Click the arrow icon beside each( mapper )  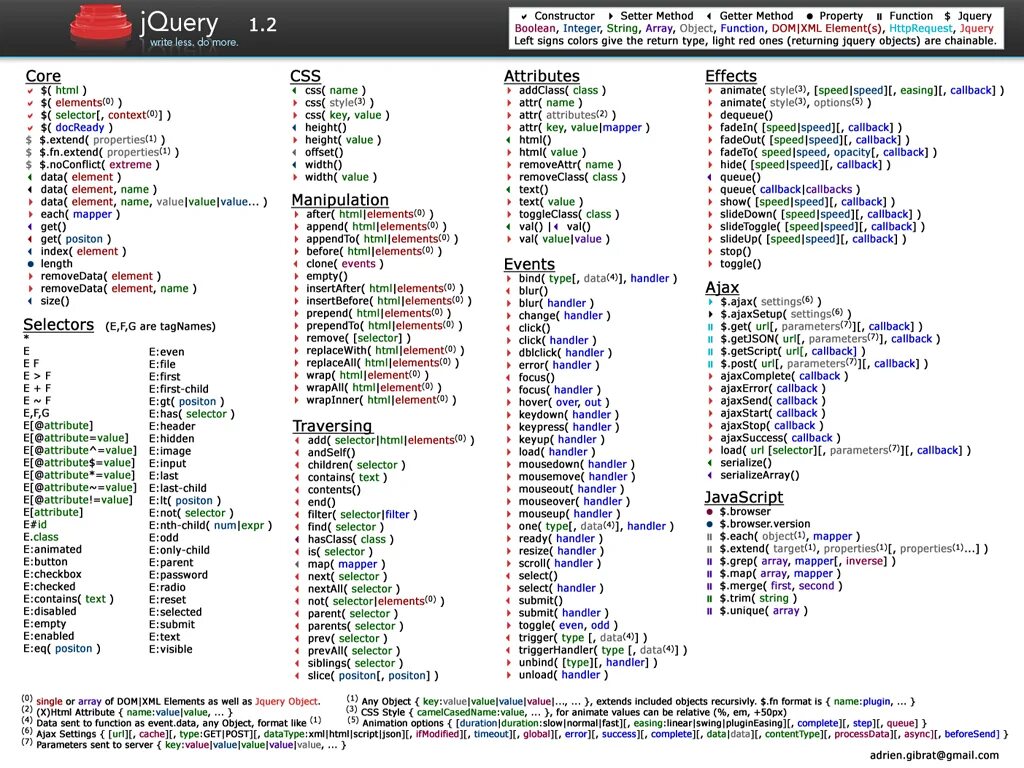click(30, 214)
